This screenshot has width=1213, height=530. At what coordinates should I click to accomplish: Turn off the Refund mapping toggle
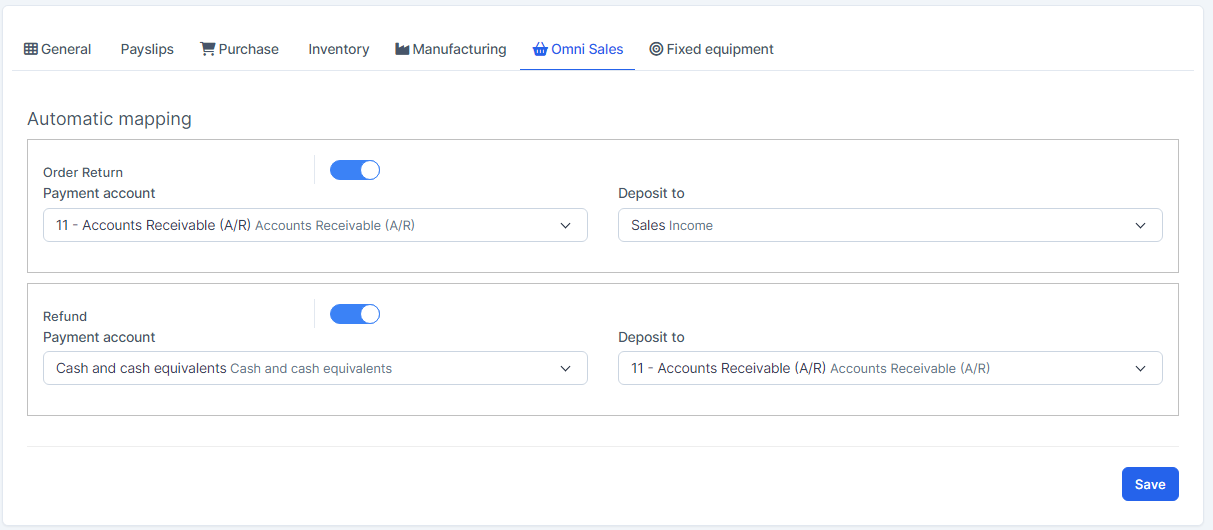tap(355, 314)
